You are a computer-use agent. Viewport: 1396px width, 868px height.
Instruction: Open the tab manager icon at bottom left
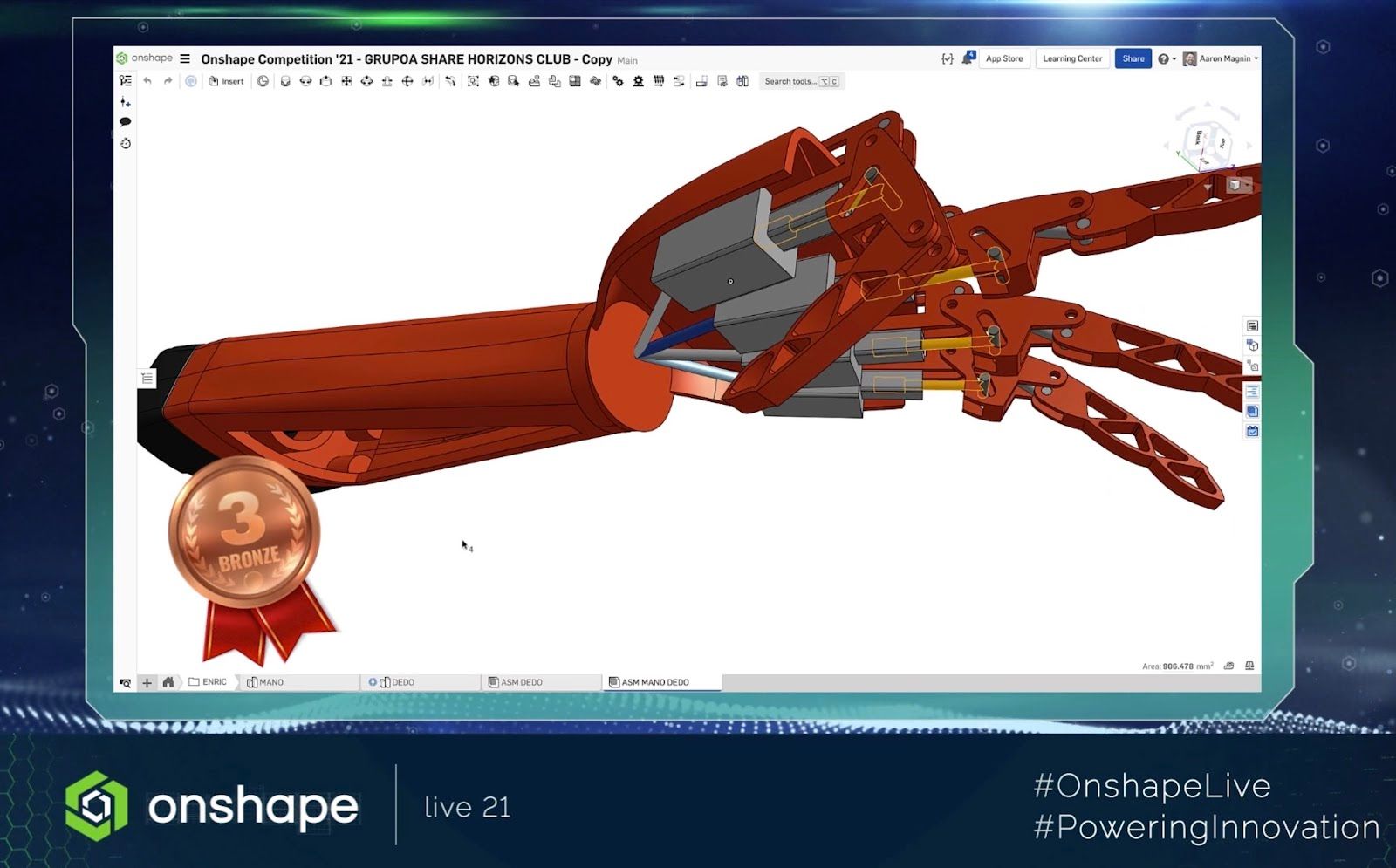(126, 682)
